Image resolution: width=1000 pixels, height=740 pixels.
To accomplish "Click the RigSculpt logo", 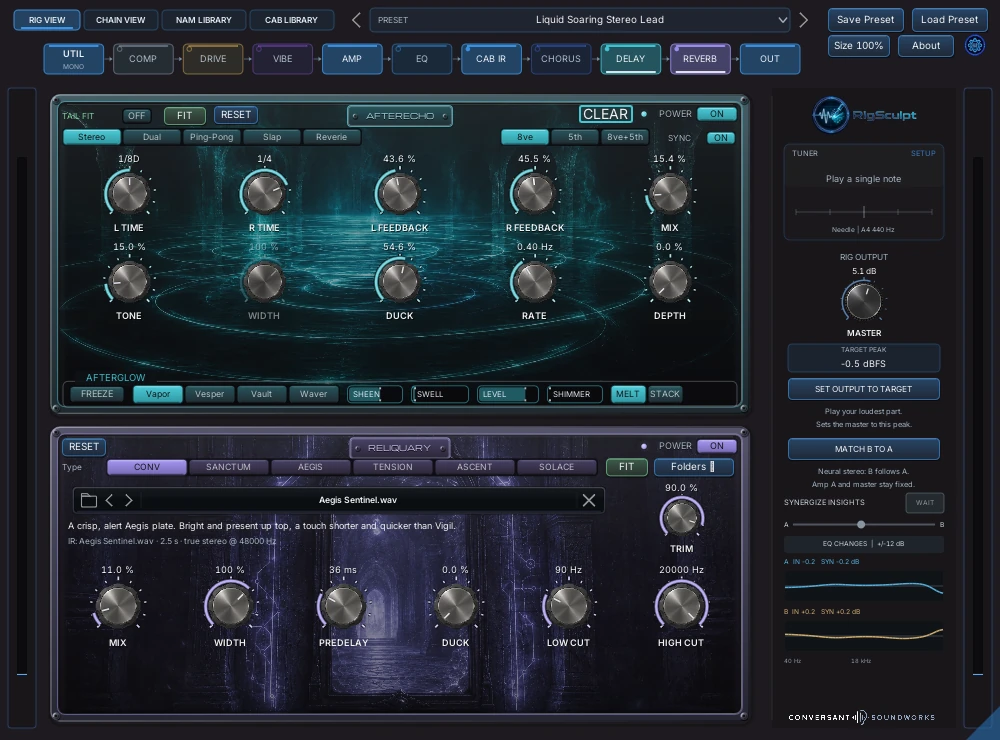I will click(x=864, y=115).
